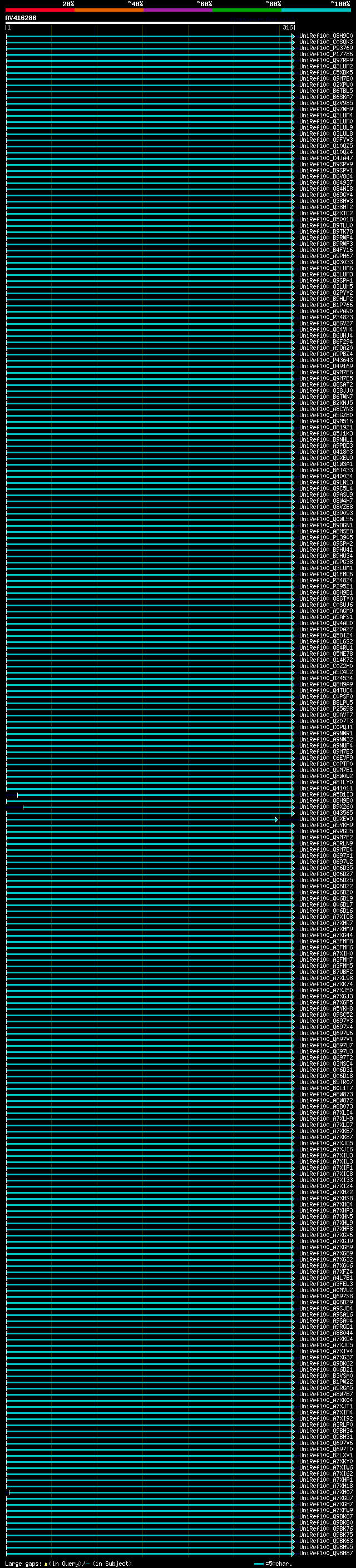The width and height of the screenshot is (356, 1568).
Task: Select hit label UniRef100_B9TK78
Action: 326,231
